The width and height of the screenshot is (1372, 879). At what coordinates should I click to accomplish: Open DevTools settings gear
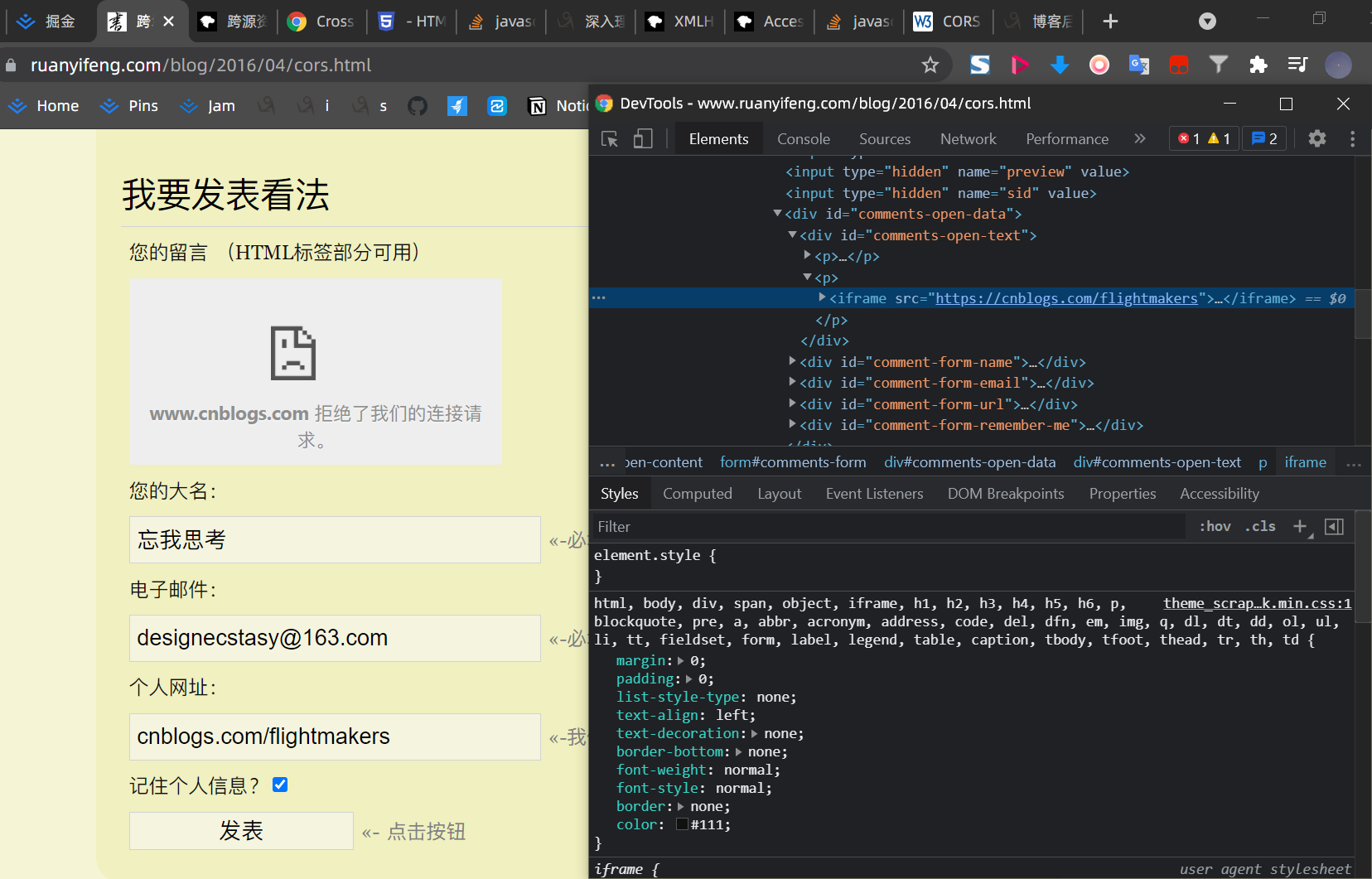click(1317, 138)
